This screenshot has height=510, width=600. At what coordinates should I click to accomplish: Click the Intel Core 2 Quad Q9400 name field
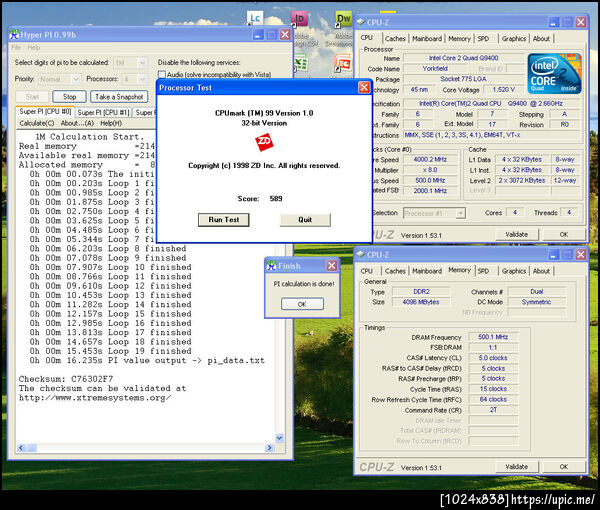tap(463, 58)
